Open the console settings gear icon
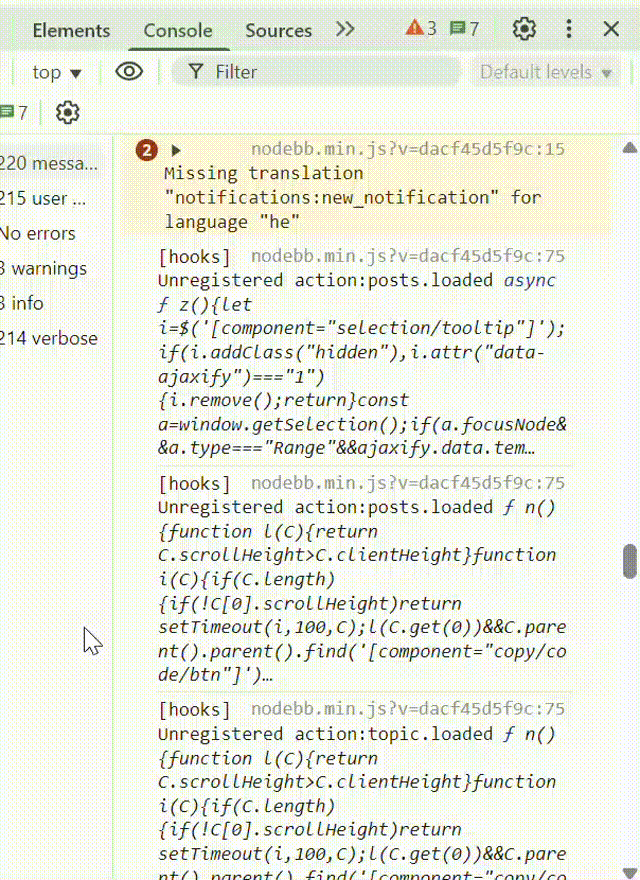The width and height of the screenshot is (640, 880). pyautogui.click(x=67, y=113)
